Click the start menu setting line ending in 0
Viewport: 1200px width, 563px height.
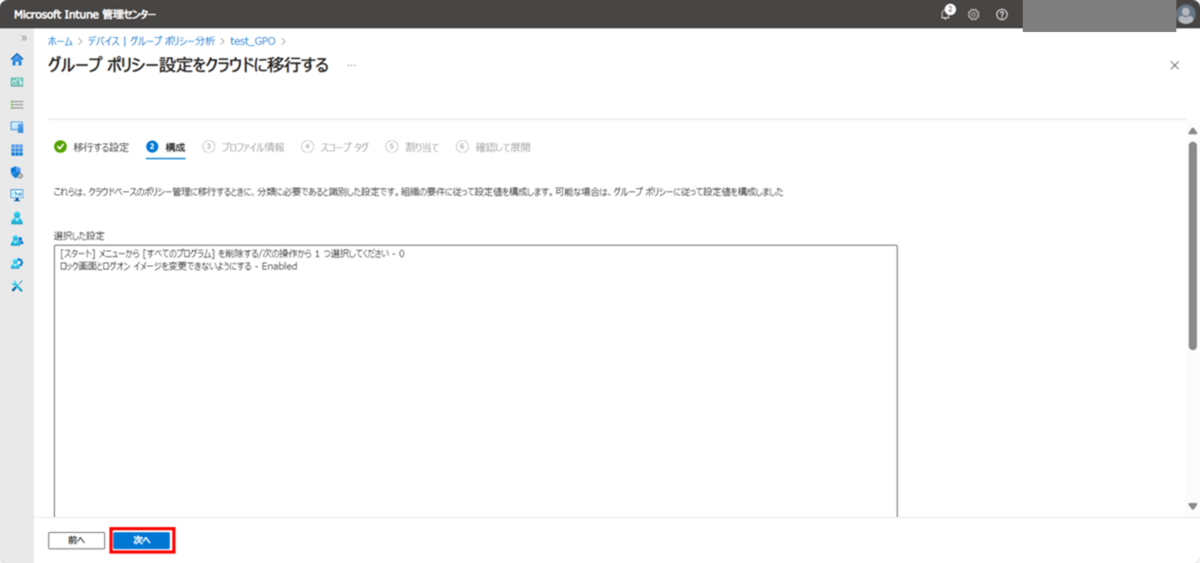(x=232, y=254)
